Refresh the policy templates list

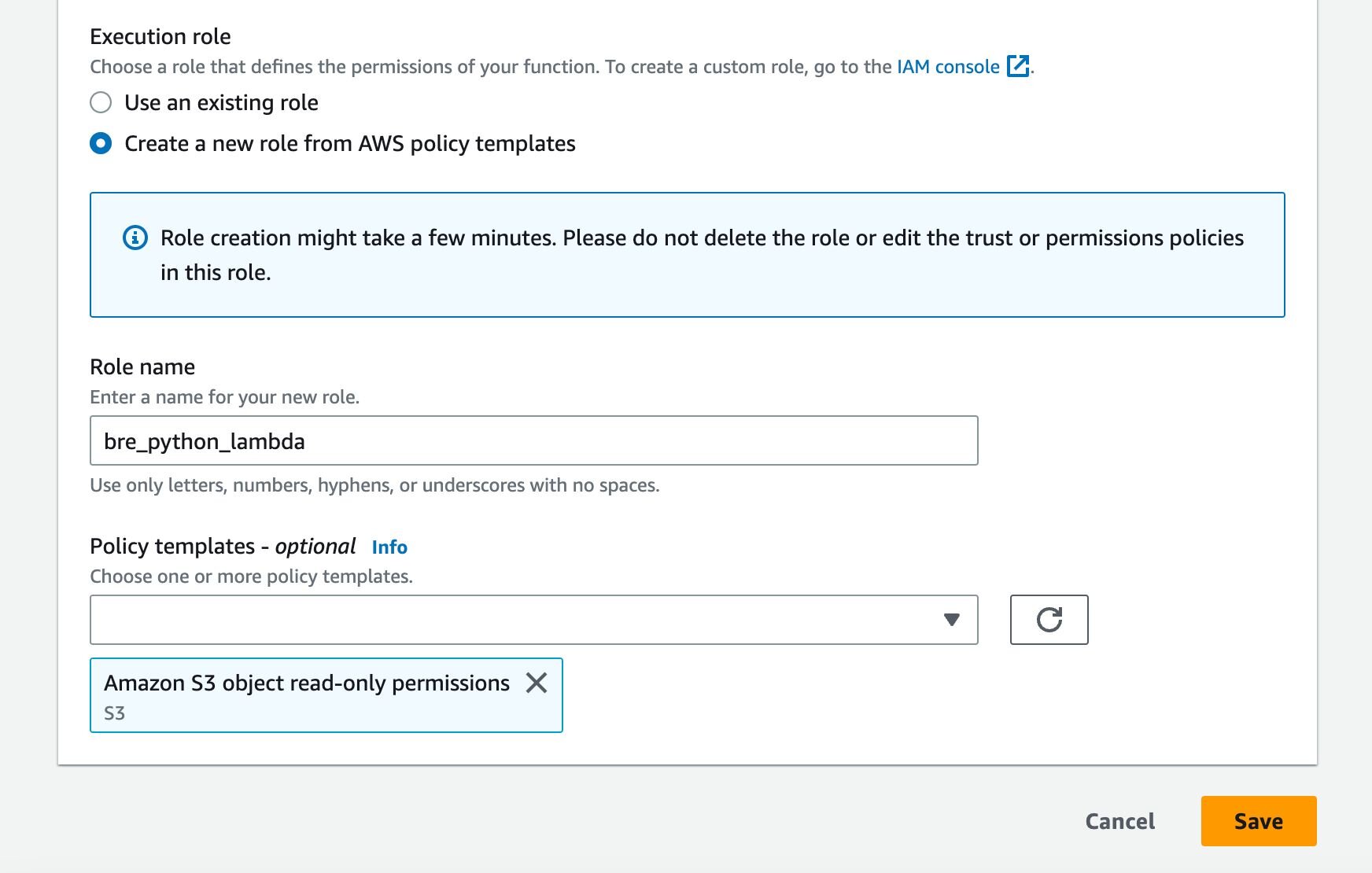point(1049,620)
